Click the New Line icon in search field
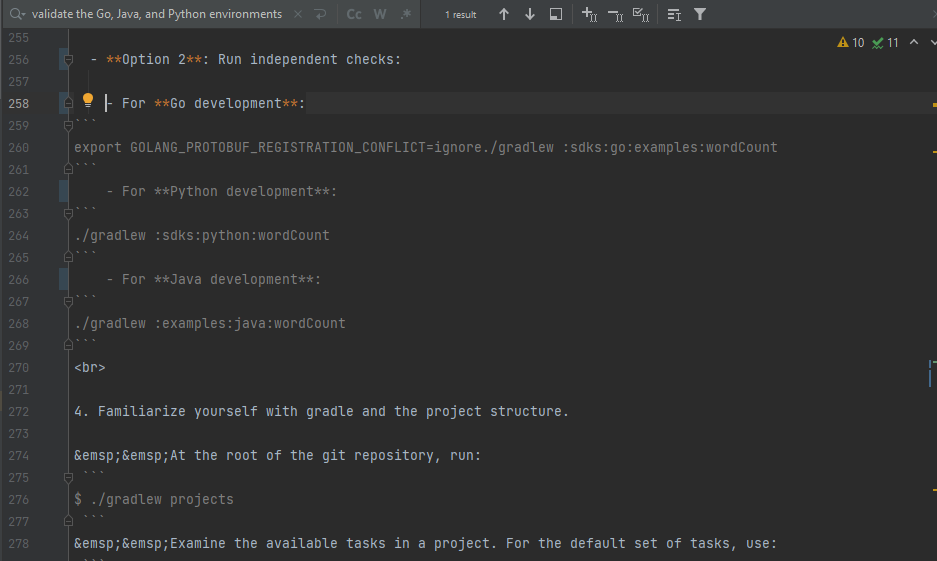The height and width of the screenshot is (561, 937). [320, 14]
